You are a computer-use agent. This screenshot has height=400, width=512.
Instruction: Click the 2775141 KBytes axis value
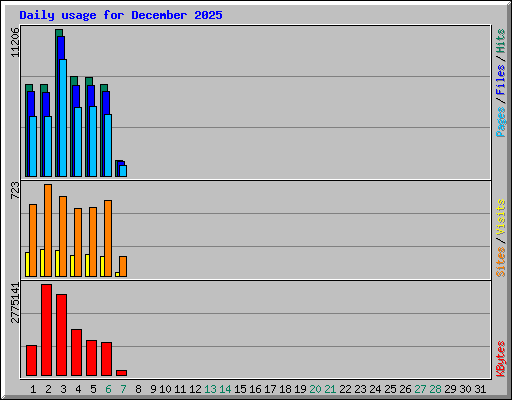click(15, 303)
